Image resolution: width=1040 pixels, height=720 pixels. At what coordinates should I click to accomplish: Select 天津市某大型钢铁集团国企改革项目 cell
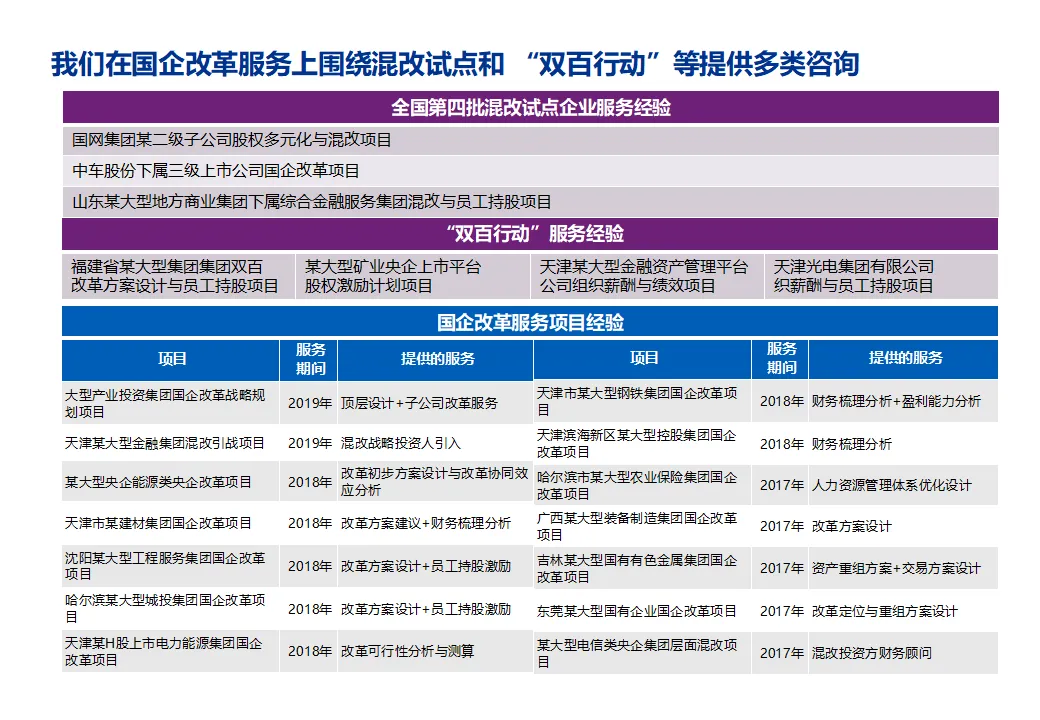[x=643, y=401]
